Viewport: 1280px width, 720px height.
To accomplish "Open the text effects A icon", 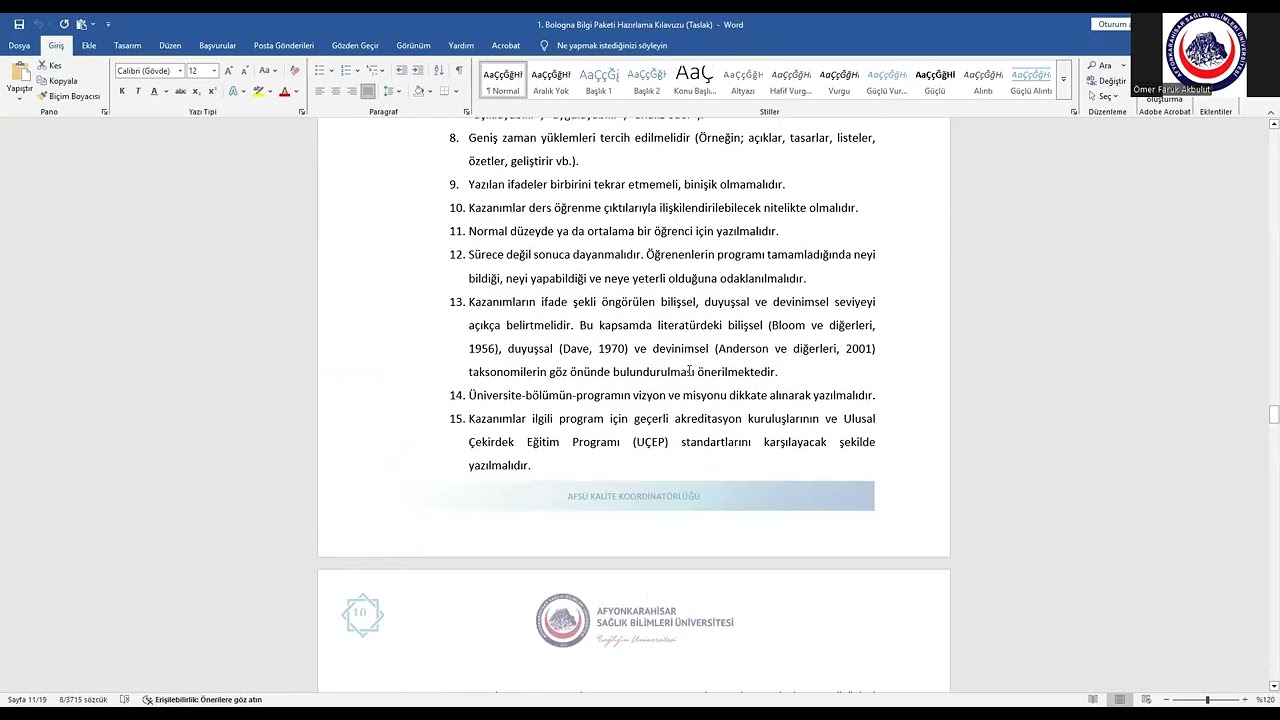I will (232, 91).
